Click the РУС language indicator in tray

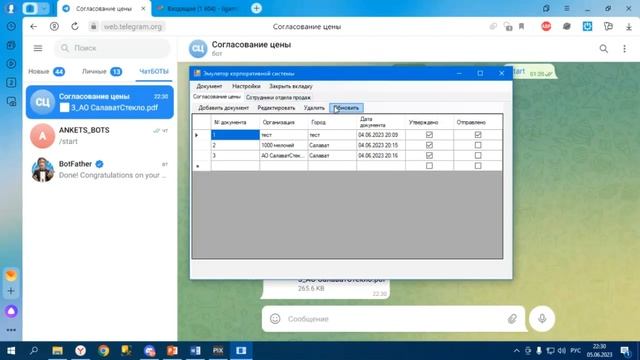(x=576, y=351)
